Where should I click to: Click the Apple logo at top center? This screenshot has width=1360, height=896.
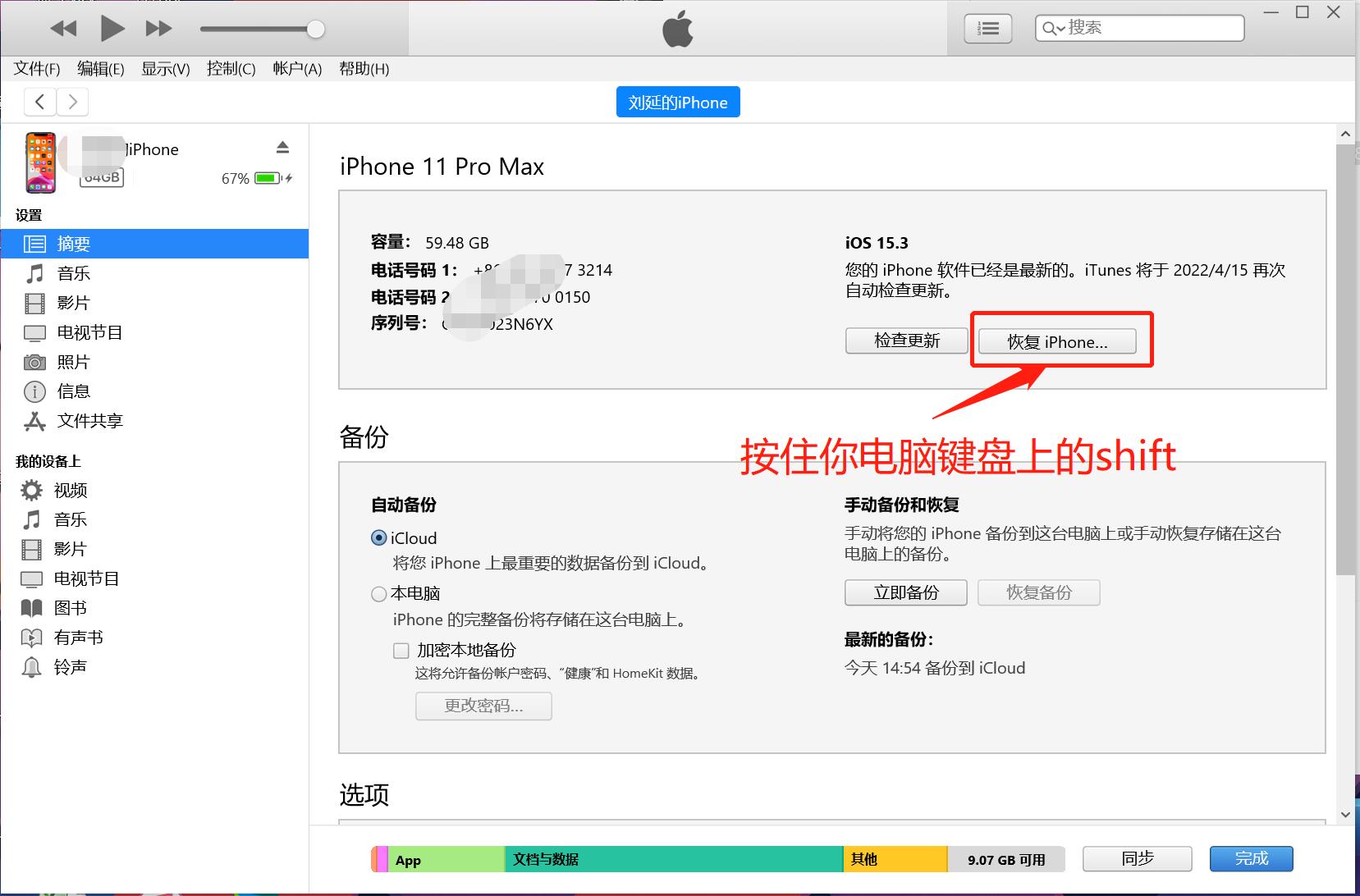678,30
